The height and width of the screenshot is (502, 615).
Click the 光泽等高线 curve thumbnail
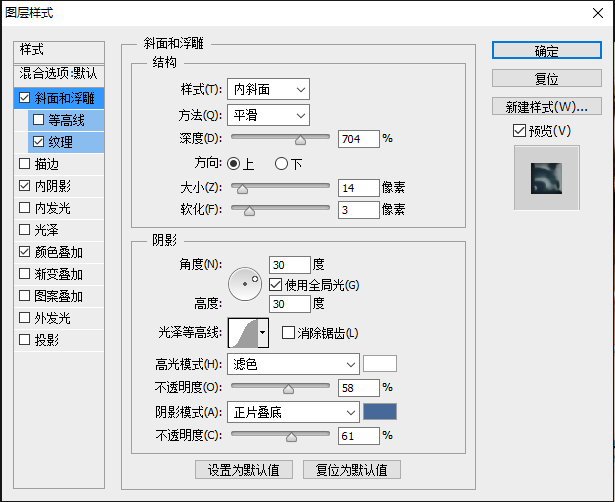pyautogui.click(x=243, y=333)
